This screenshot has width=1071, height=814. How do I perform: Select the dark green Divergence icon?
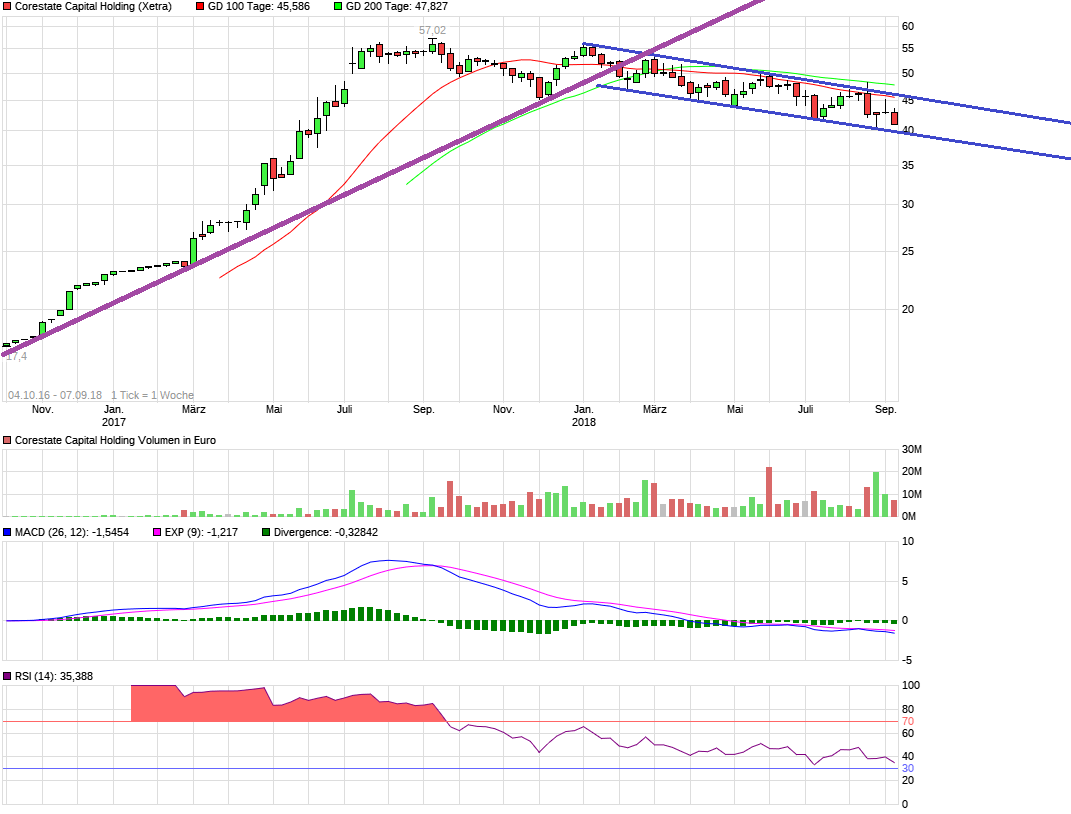(x=264, y=530)
